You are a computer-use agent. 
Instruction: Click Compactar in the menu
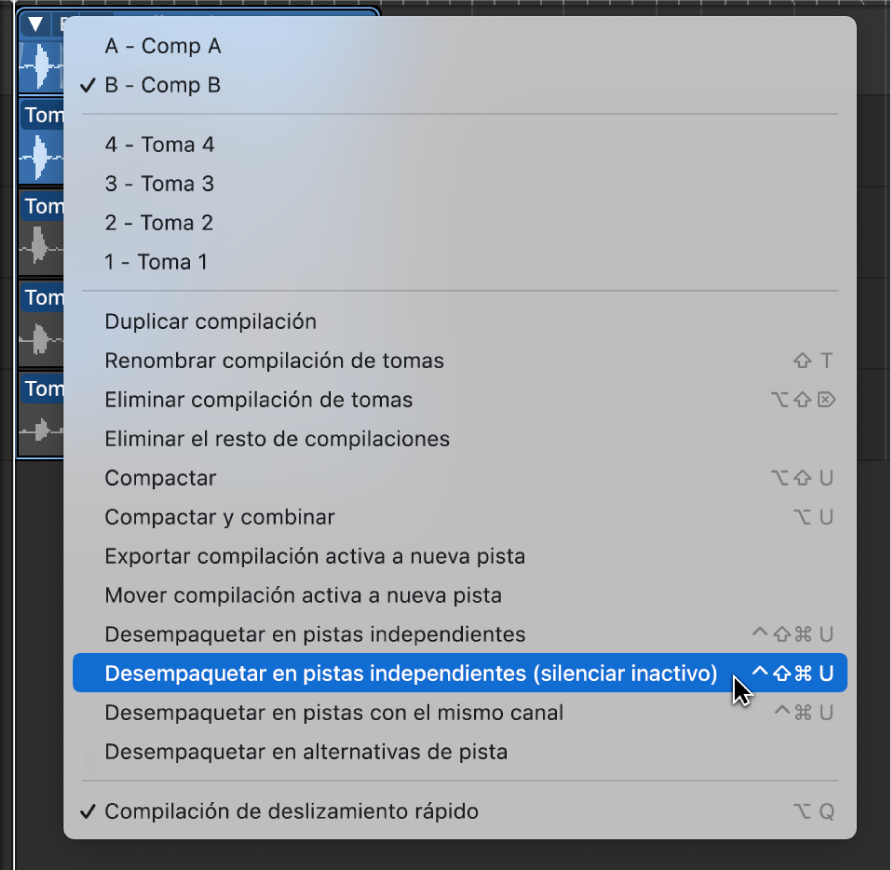click(160, 478)
